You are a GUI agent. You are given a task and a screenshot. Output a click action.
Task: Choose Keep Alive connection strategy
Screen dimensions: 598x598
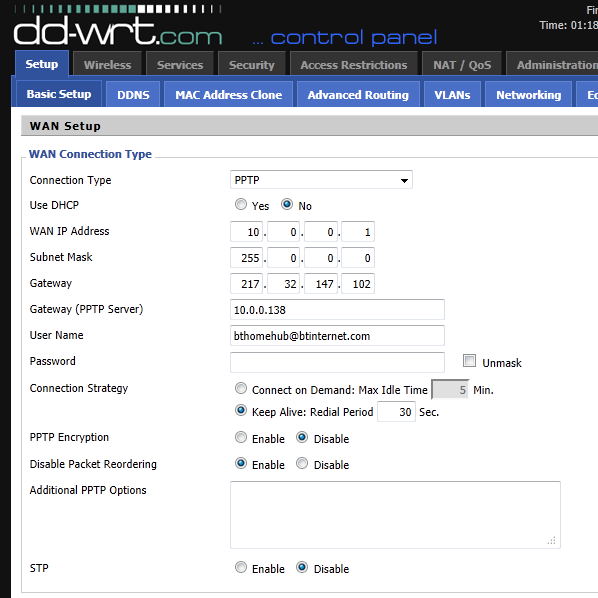241,410
